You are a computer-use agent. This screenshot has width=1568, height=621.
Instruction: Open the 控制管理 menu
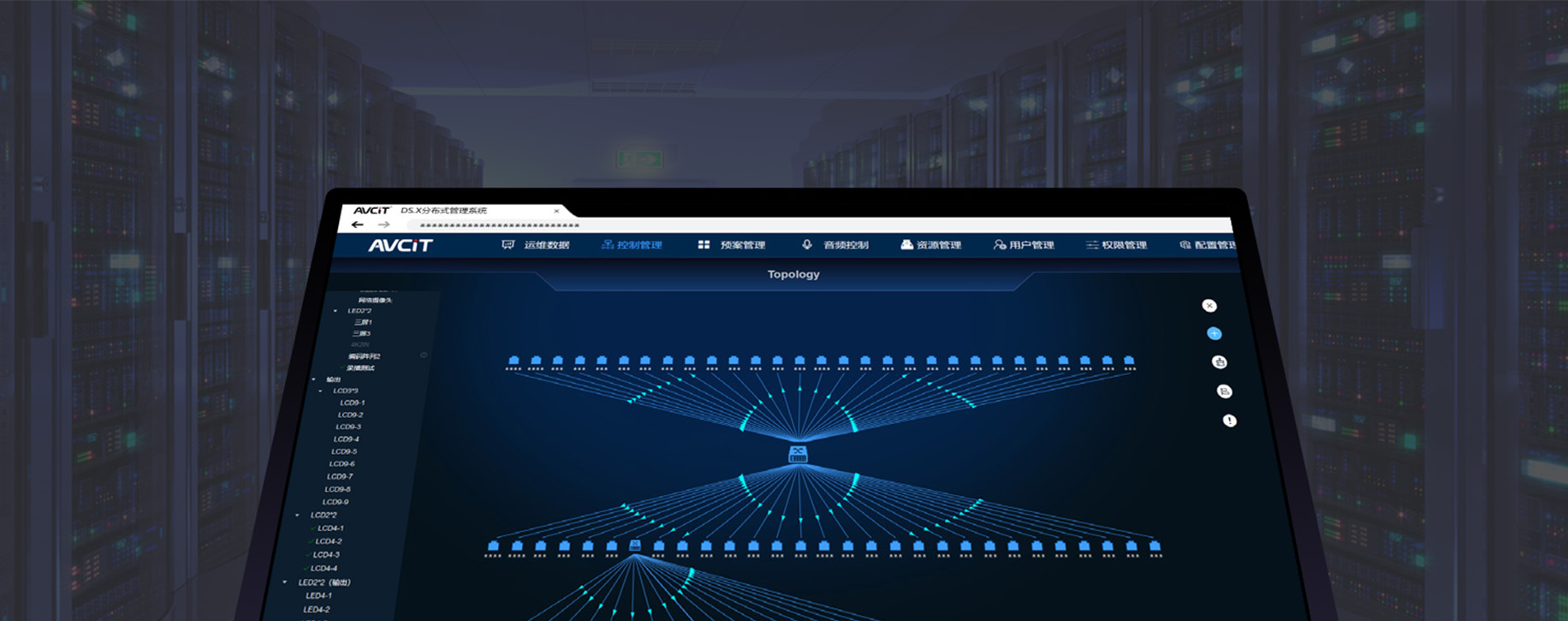tap(632, 245)
